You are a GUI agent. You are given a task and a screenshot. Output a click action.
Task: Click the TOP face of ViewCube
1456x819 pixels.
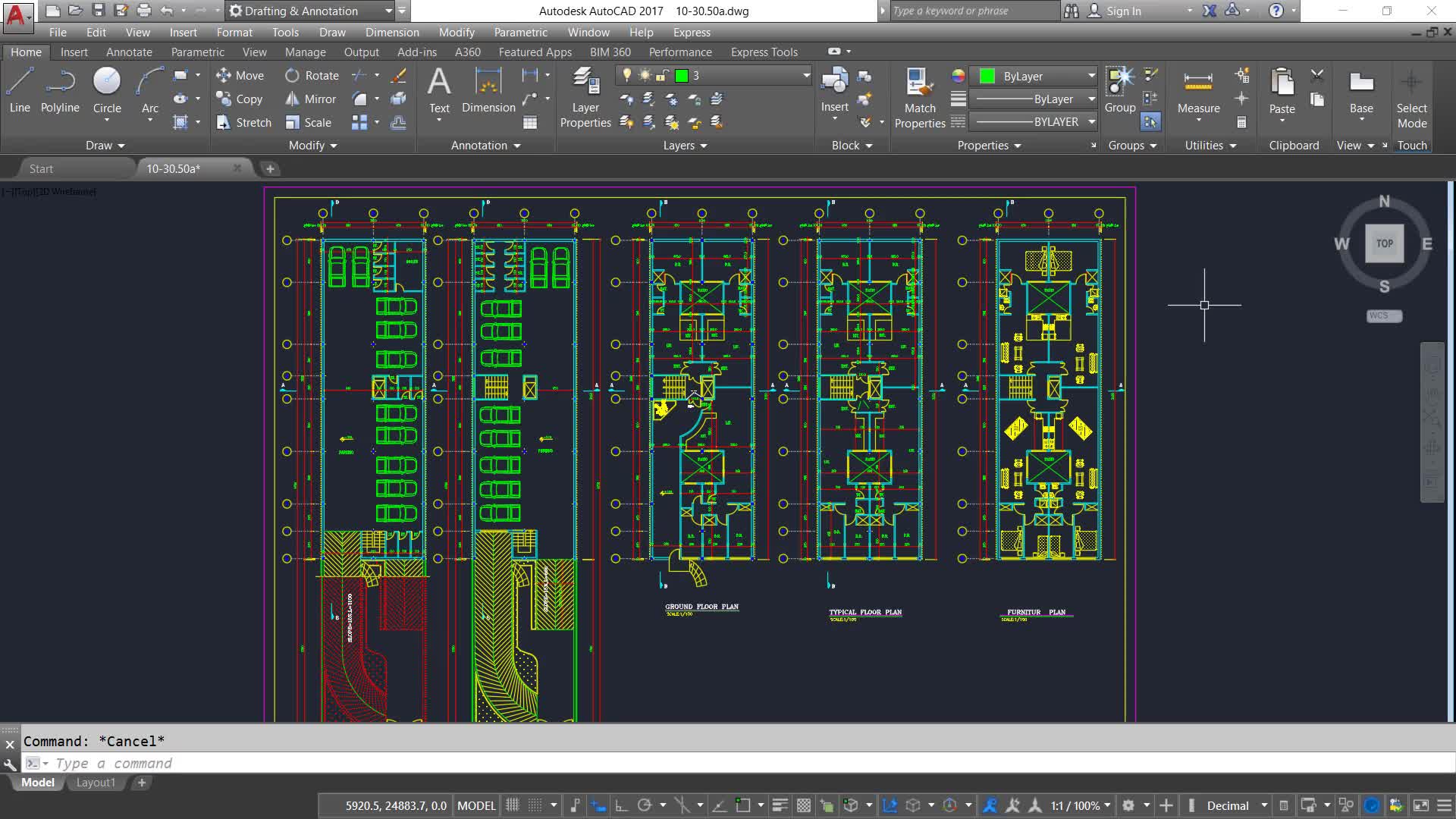click(1384, 243)
